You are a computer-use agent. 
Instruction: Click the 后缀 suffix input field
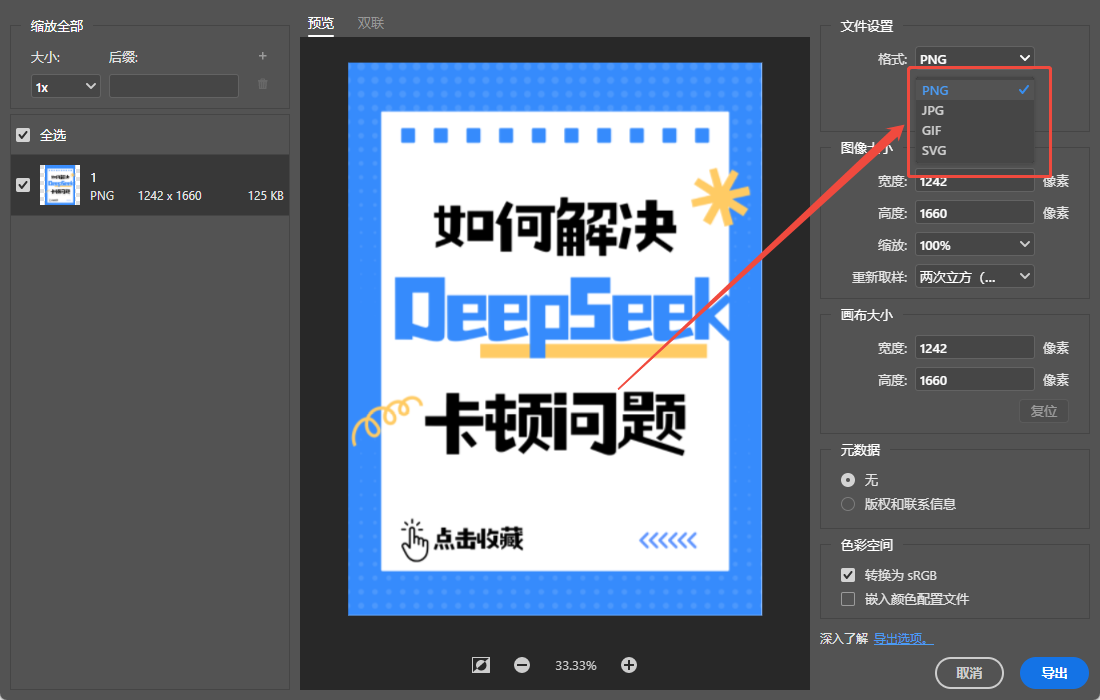(x=174, y=86)
